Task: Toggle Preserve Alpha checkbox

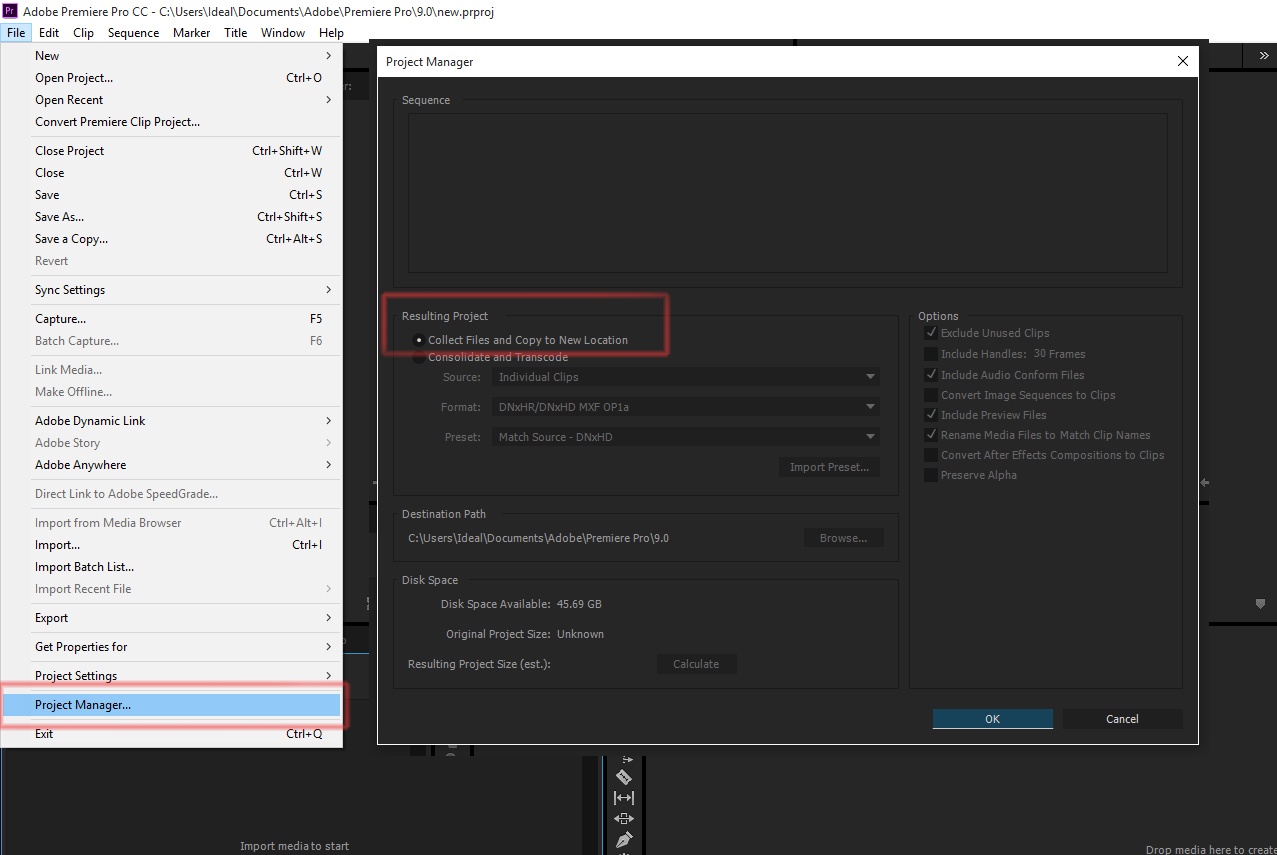Action: click(931, 475)
